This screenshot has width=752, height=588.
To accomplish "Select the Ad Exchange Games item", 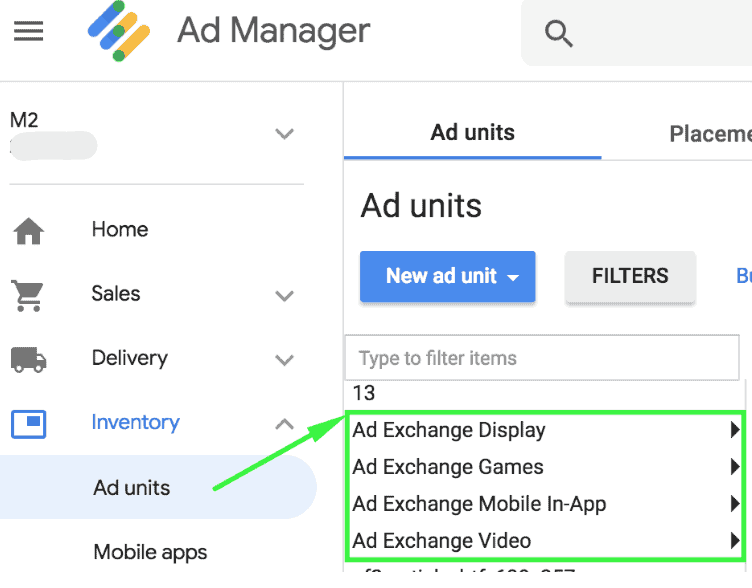I will point(544,466).
